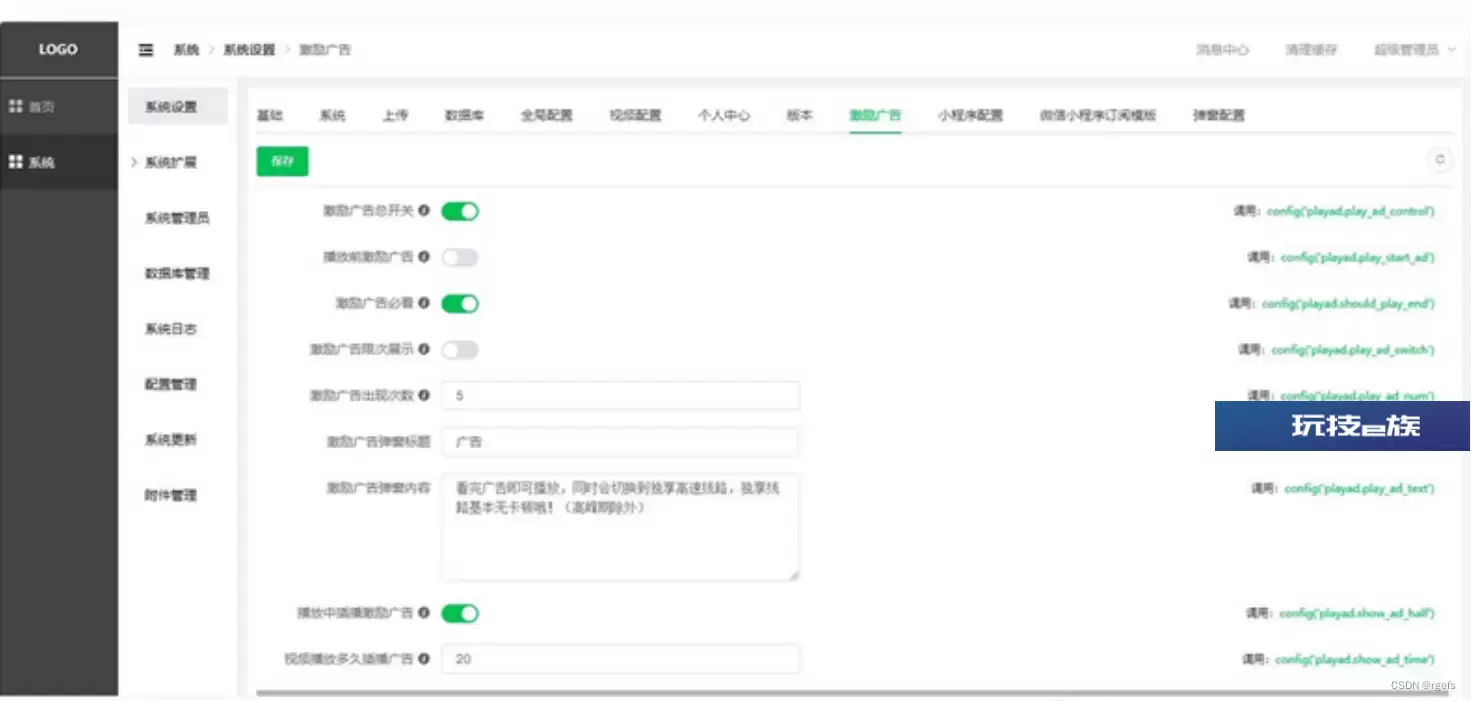Open 系统日志 in the side menu
Image resolution: width=1471 pixels, height=701 pixels.
click(171, 328)
